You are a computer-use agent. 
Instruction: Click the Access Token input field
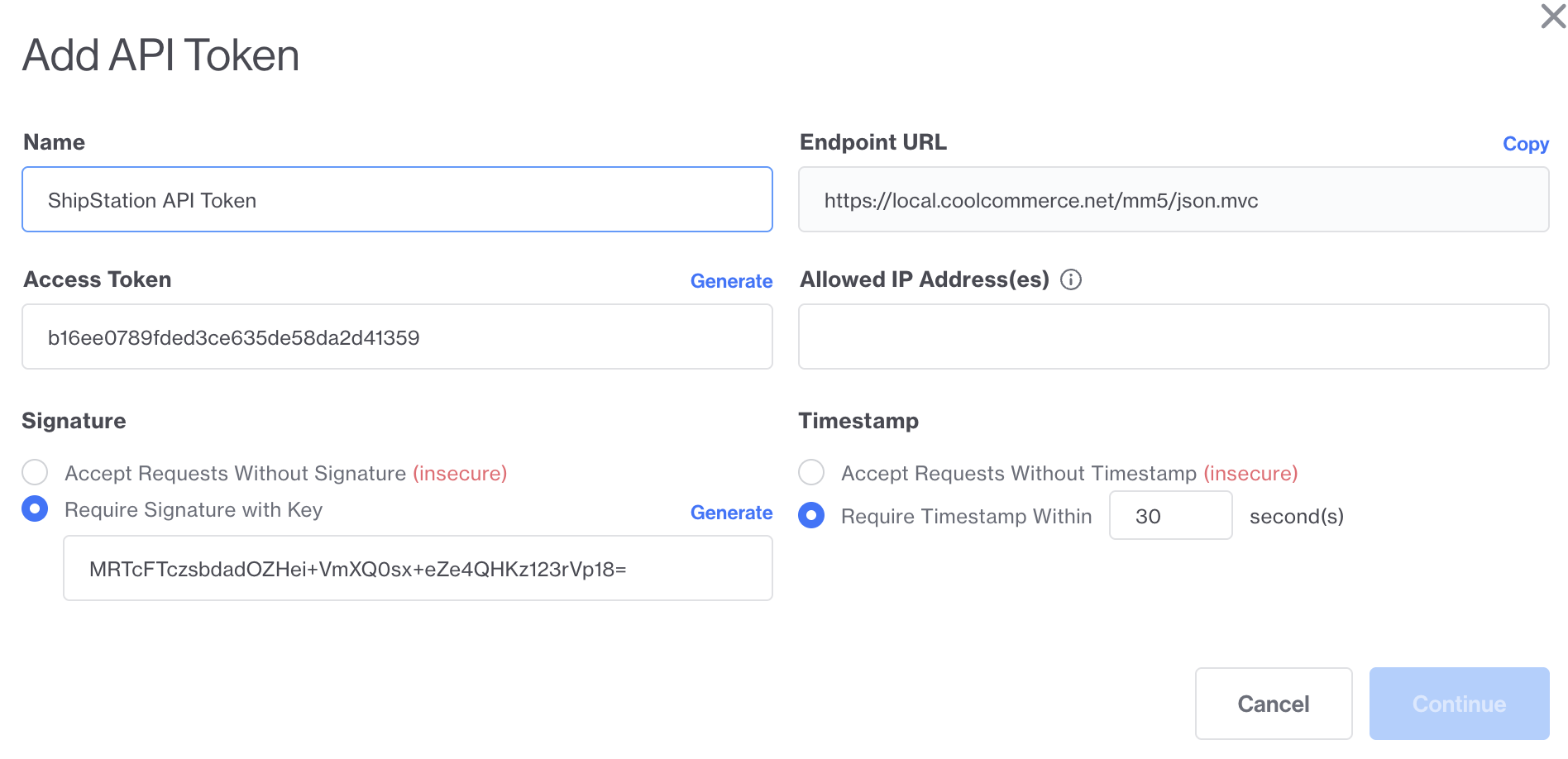(397, 337)
